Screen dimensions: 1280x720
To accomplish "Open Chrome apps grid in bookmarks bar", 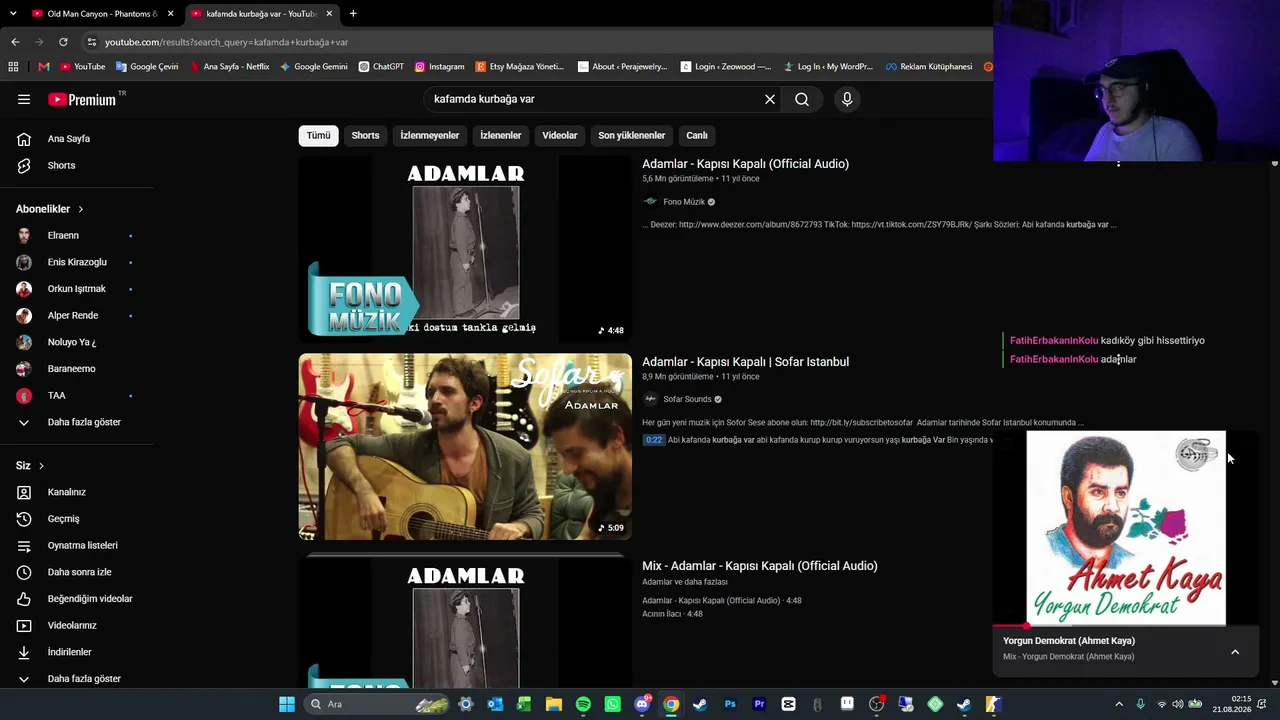I will point(13,67).
